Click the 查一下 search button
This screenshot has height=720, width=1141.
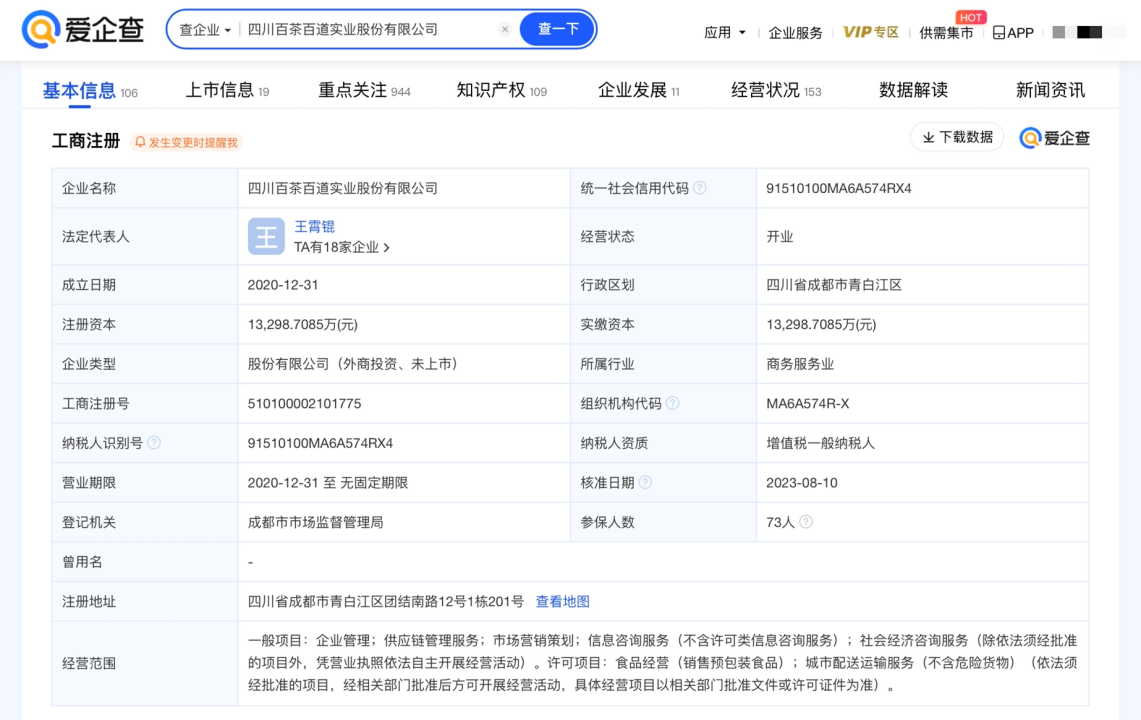click(x=557, y=29)
